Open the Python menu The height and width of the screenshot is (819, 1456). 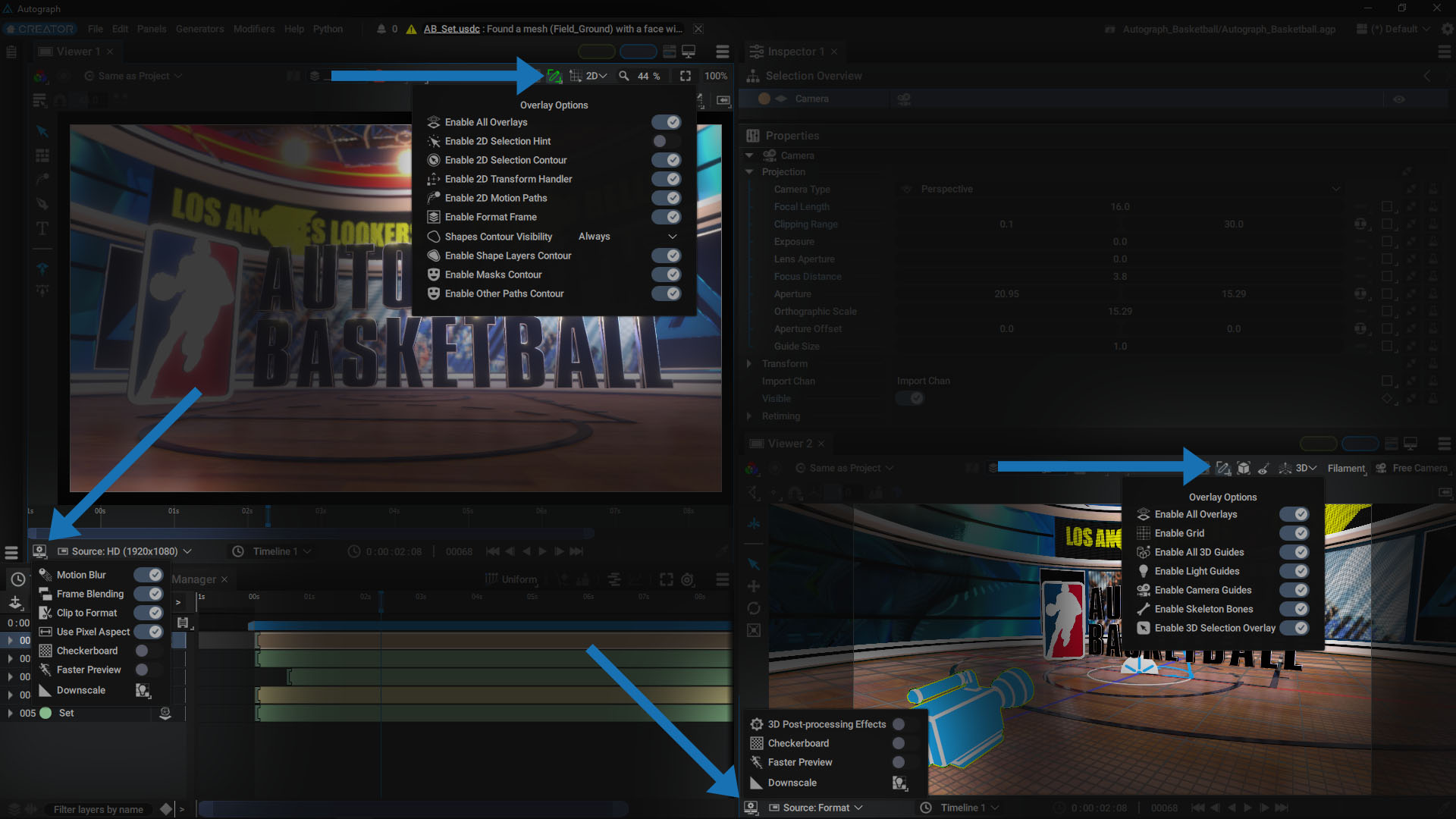click(x=328, y=29)
